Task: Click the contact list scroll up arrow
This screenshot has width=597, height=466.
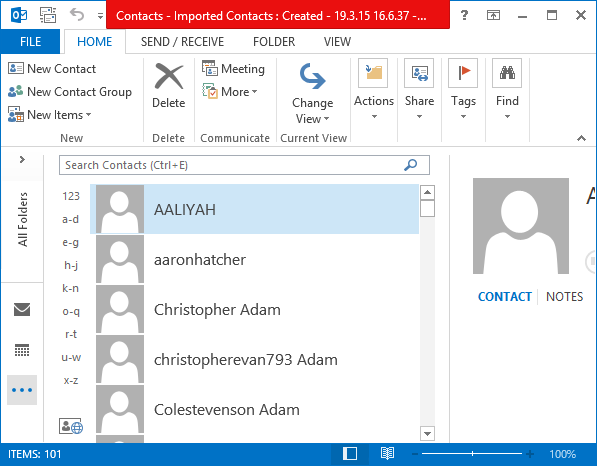Action: pyautogui.click(x=427, y=193)
